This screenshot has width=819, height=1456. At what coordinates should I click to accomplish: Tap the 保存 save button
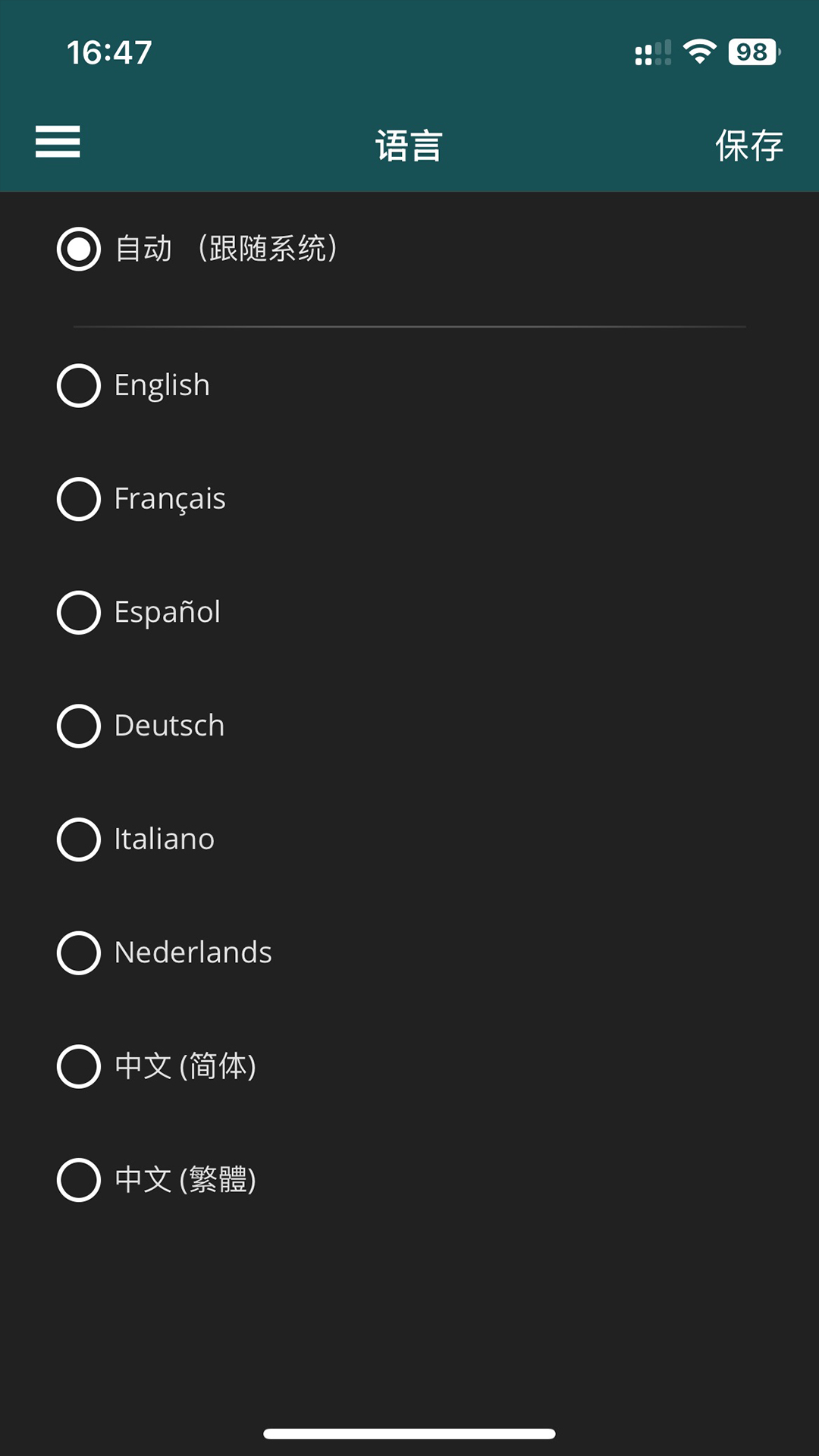click(x=748, y=145)
